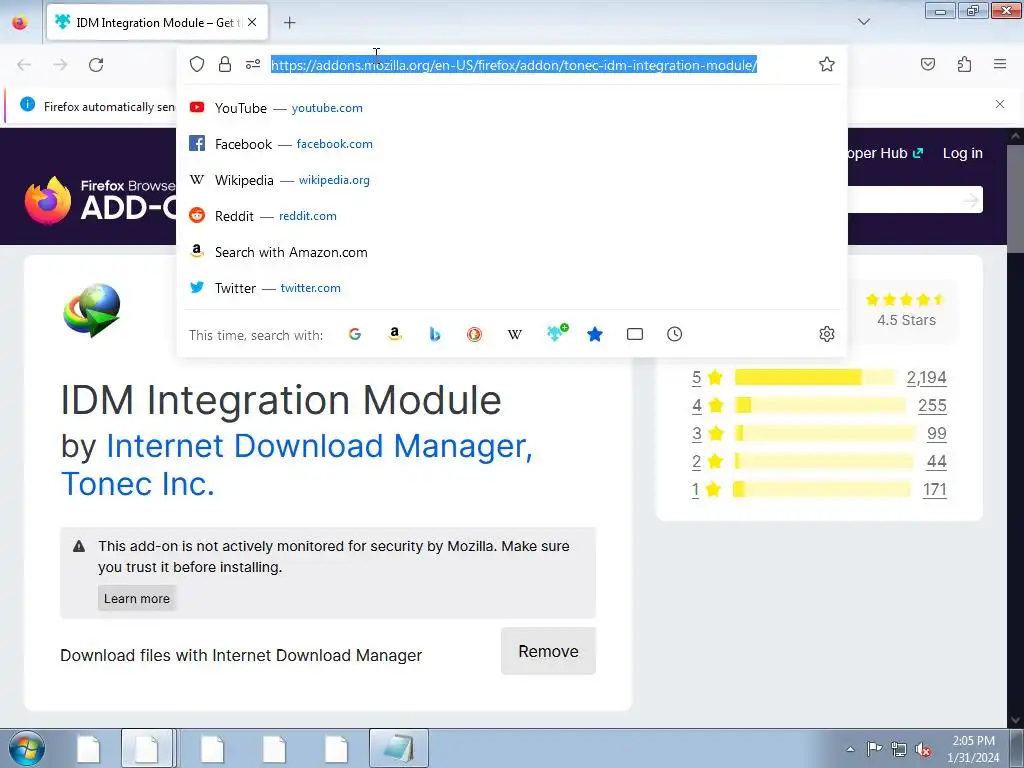Show hidden system tray icons
Viewport: 1024px width, 768px height.
coord(850,749)
